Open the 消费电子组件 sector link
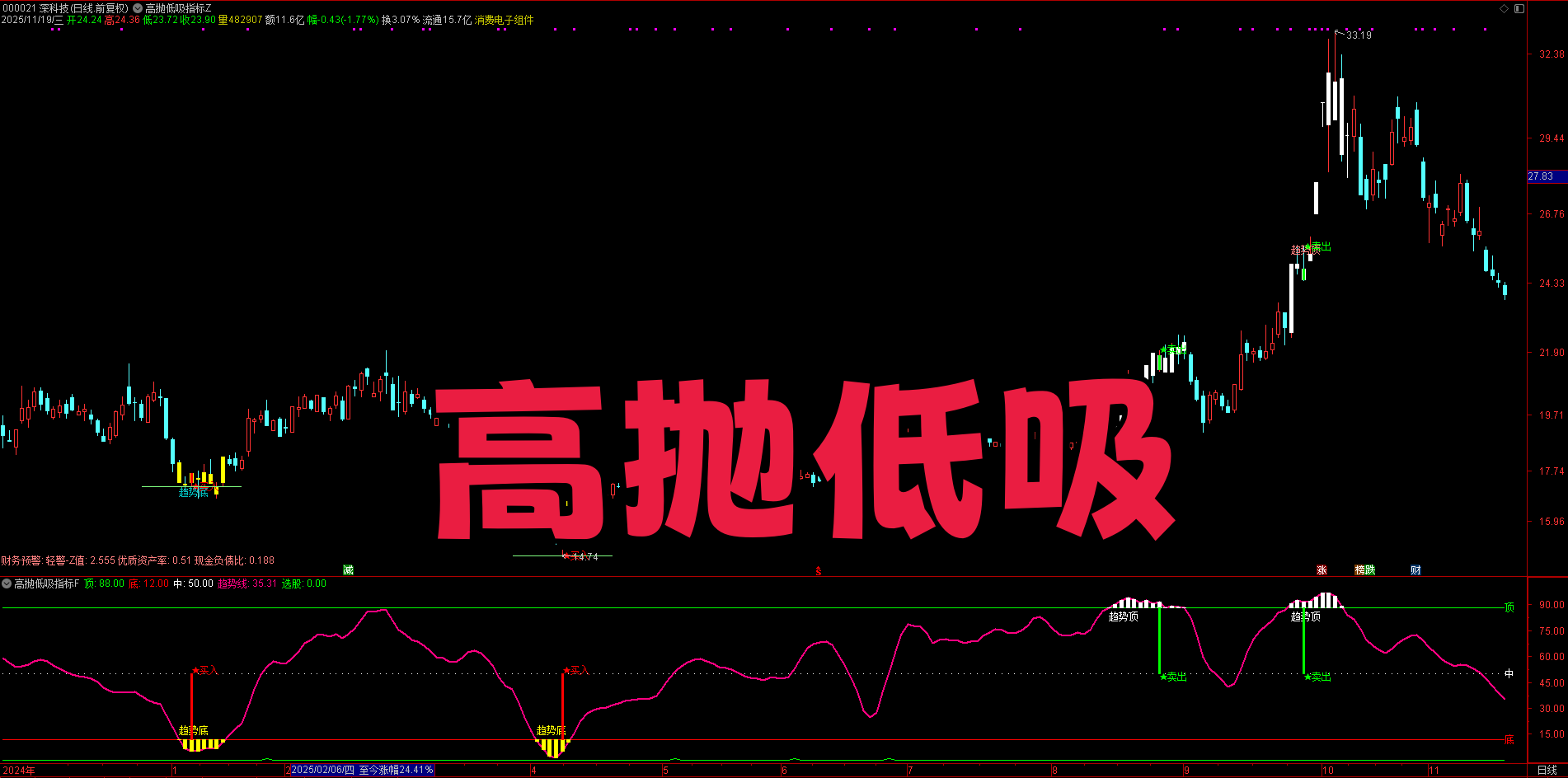The width and height of the screenshot is (1568, 778). (505, 18)
